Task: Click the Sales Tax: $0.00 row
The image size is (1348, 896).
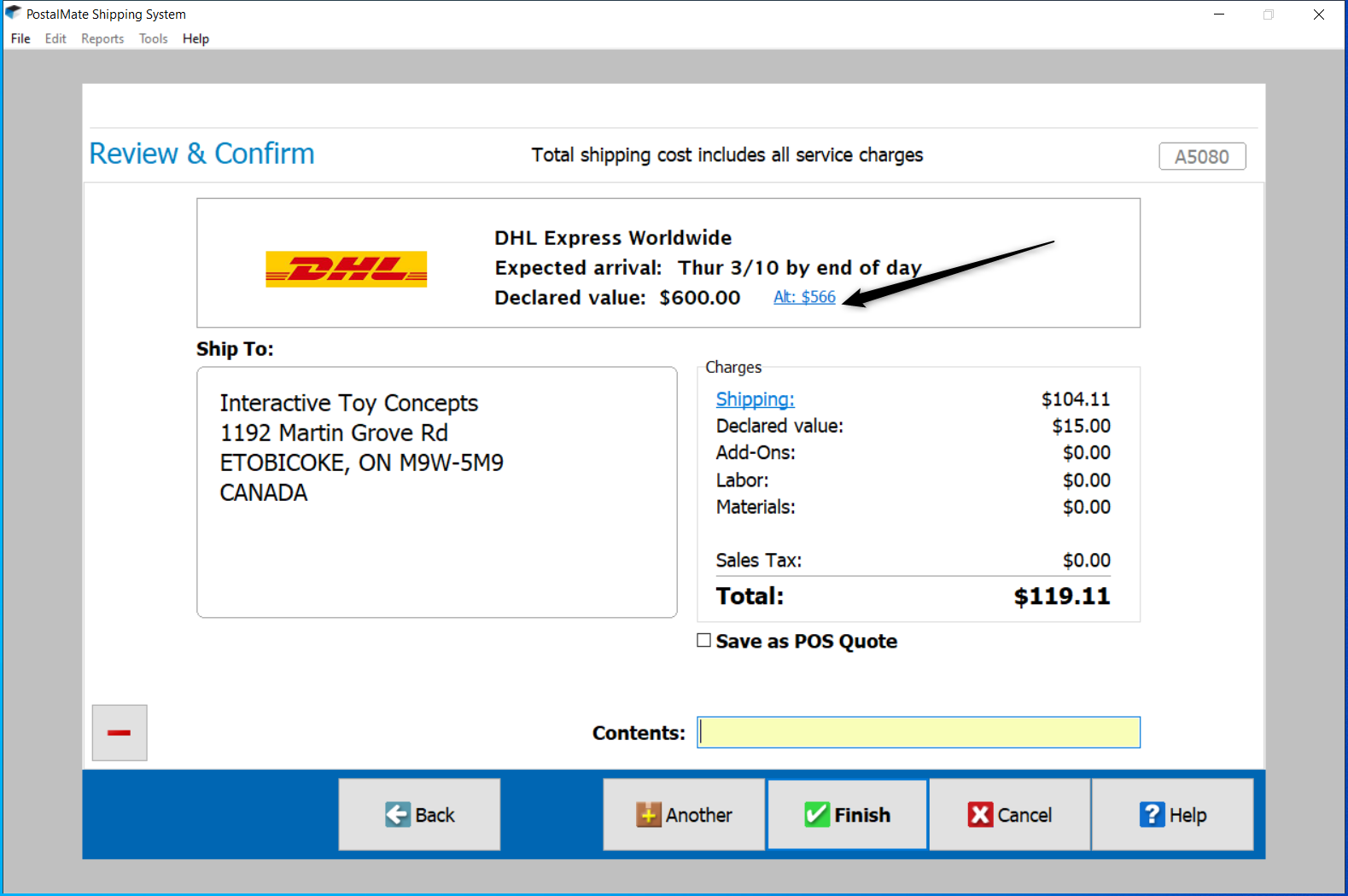Action: click(x=913, y=561)
